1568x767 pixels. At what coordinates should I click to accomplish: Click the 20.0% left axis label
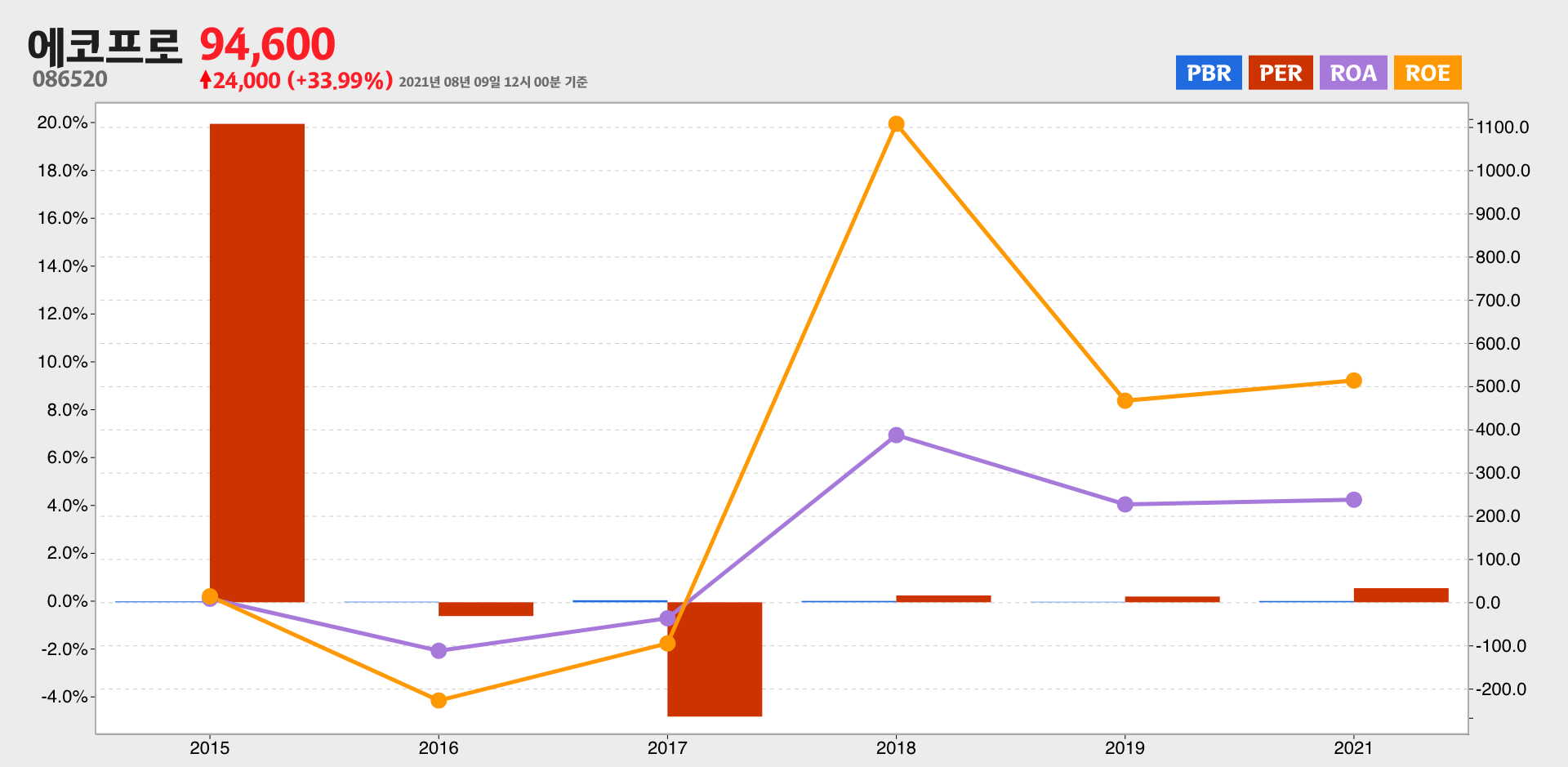pyautogui.click(x=62, y=123)
